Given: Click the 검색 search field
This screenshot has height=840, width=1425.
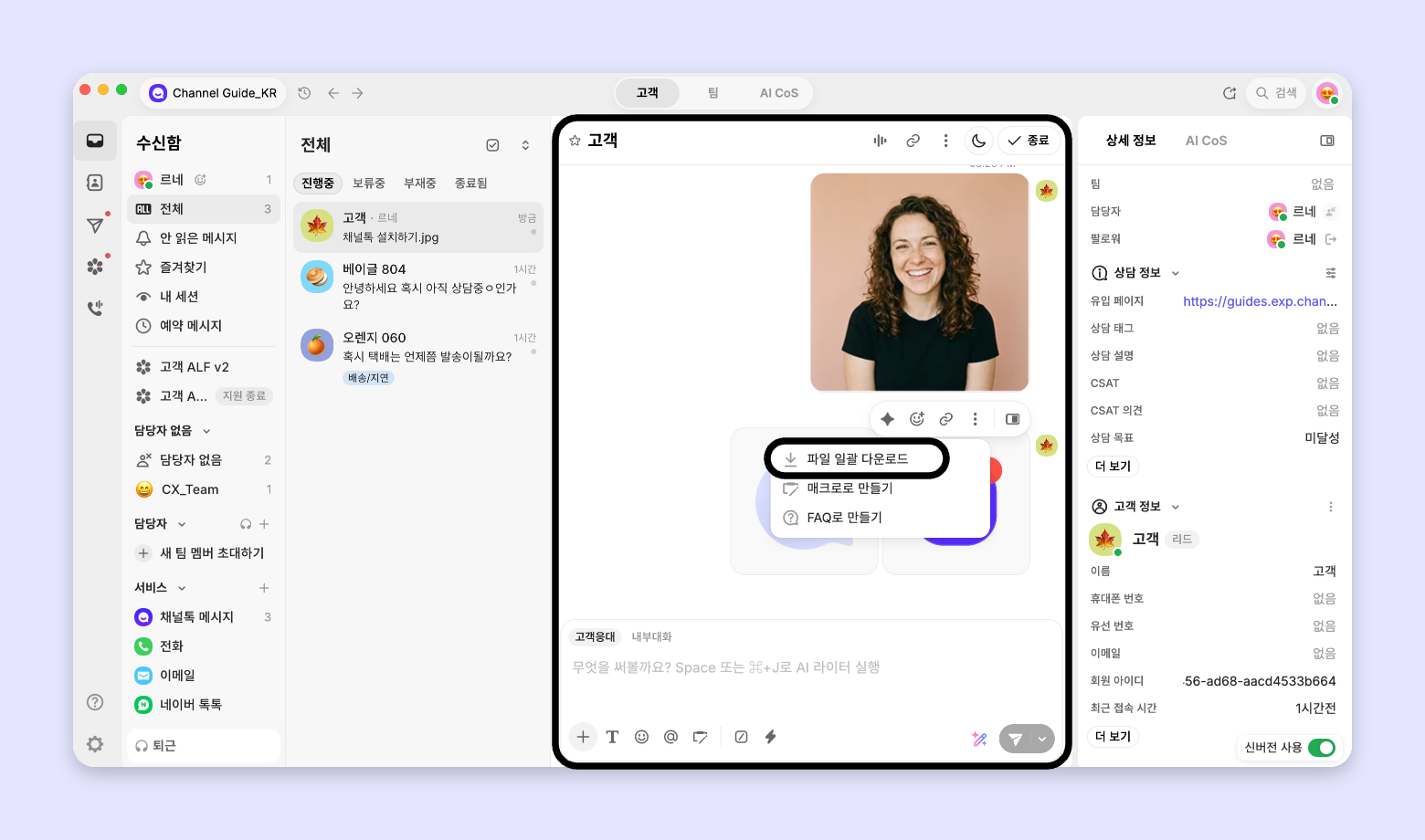Looking at the screenshot, I should pos(1276,93).
